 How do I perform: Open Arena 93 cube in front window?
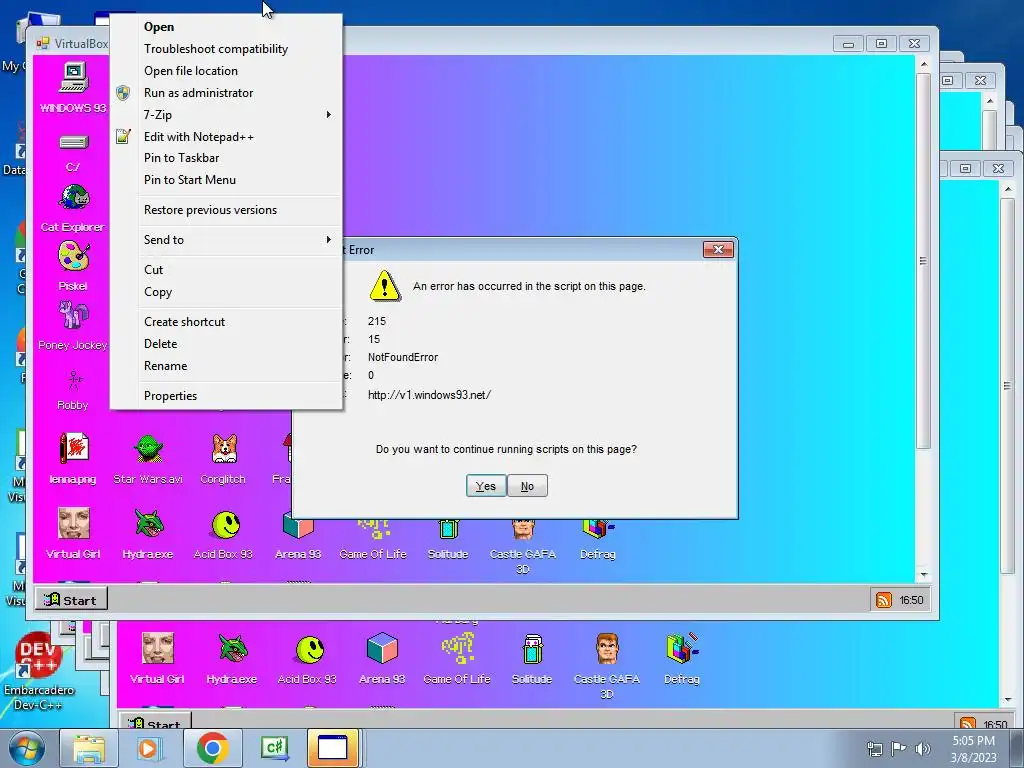pyautogui.click(x=298, y=528)
